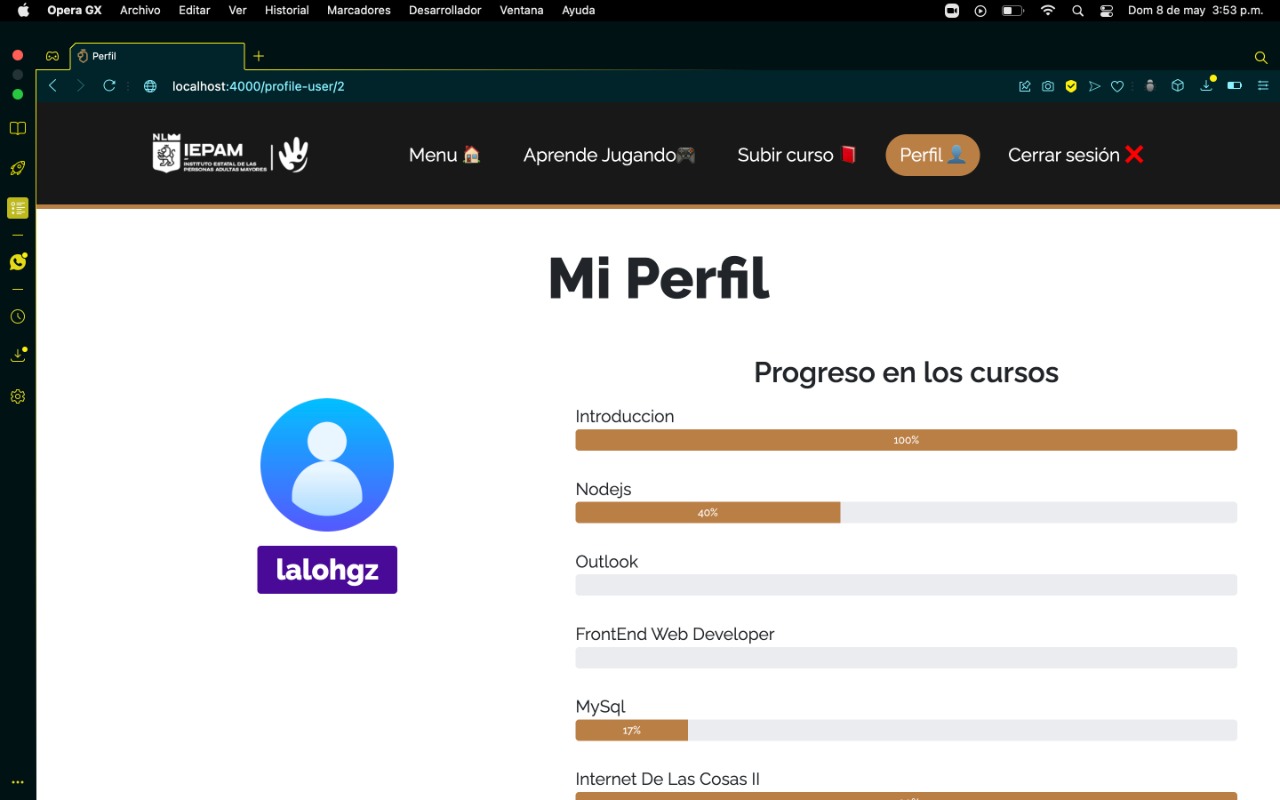Open the yellow ad blocker shield
The height and width of the screenshot is (800, 1280).
click(1071, 86)
